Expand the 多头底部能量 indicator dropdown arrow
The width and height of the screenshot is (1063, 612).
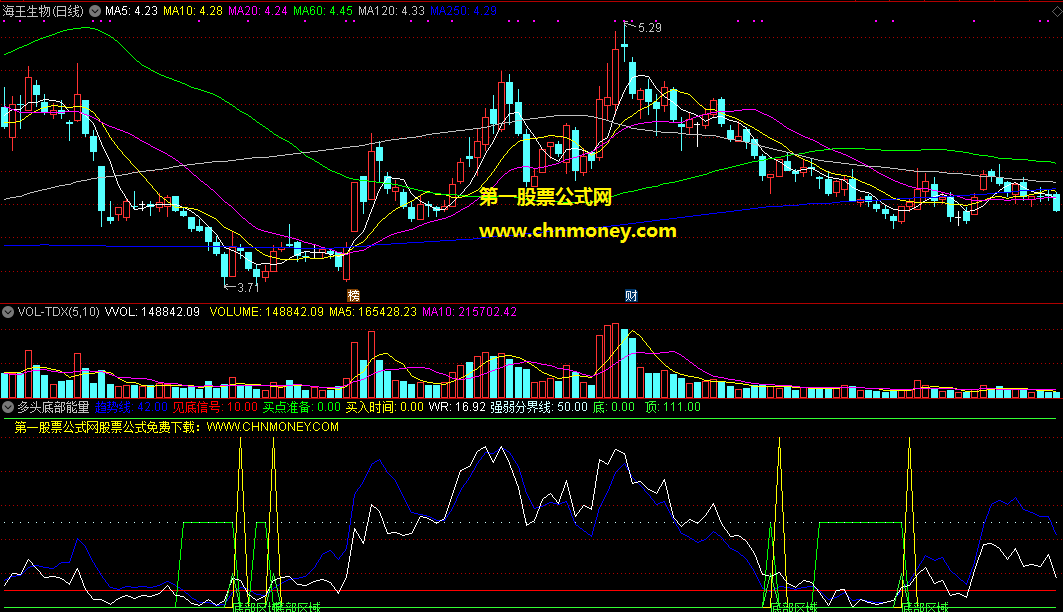coord(8,407)
